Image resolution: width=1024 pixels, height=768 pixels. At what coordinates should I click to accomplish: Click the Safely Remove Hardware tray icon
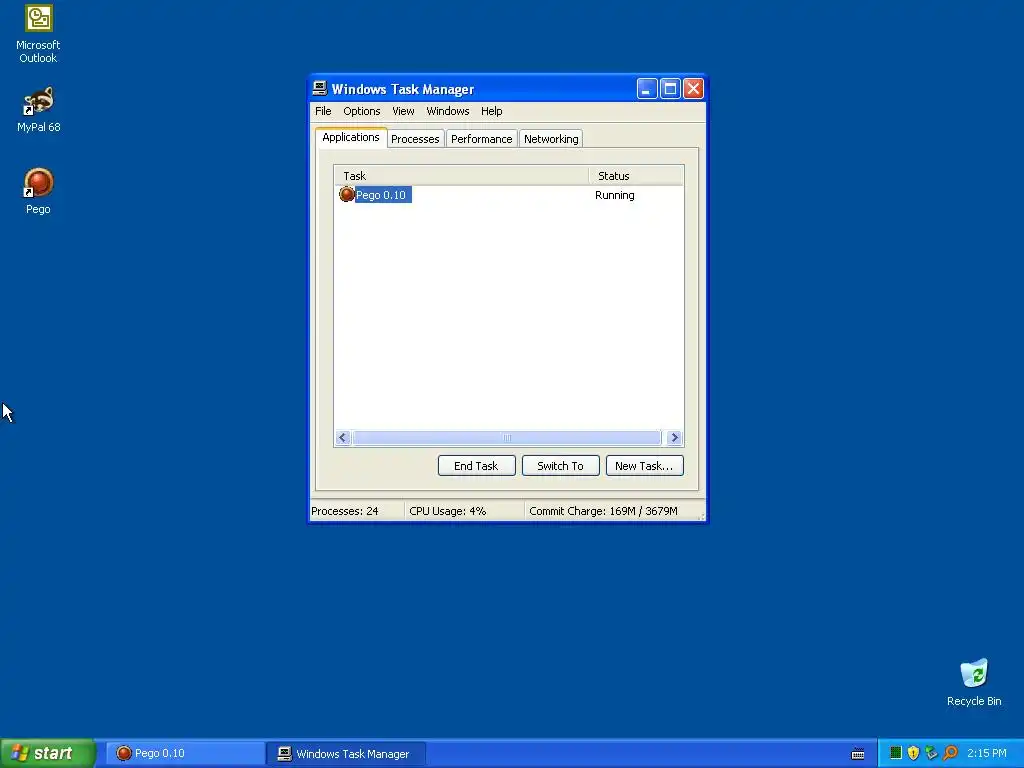click(x=931, y=753)
